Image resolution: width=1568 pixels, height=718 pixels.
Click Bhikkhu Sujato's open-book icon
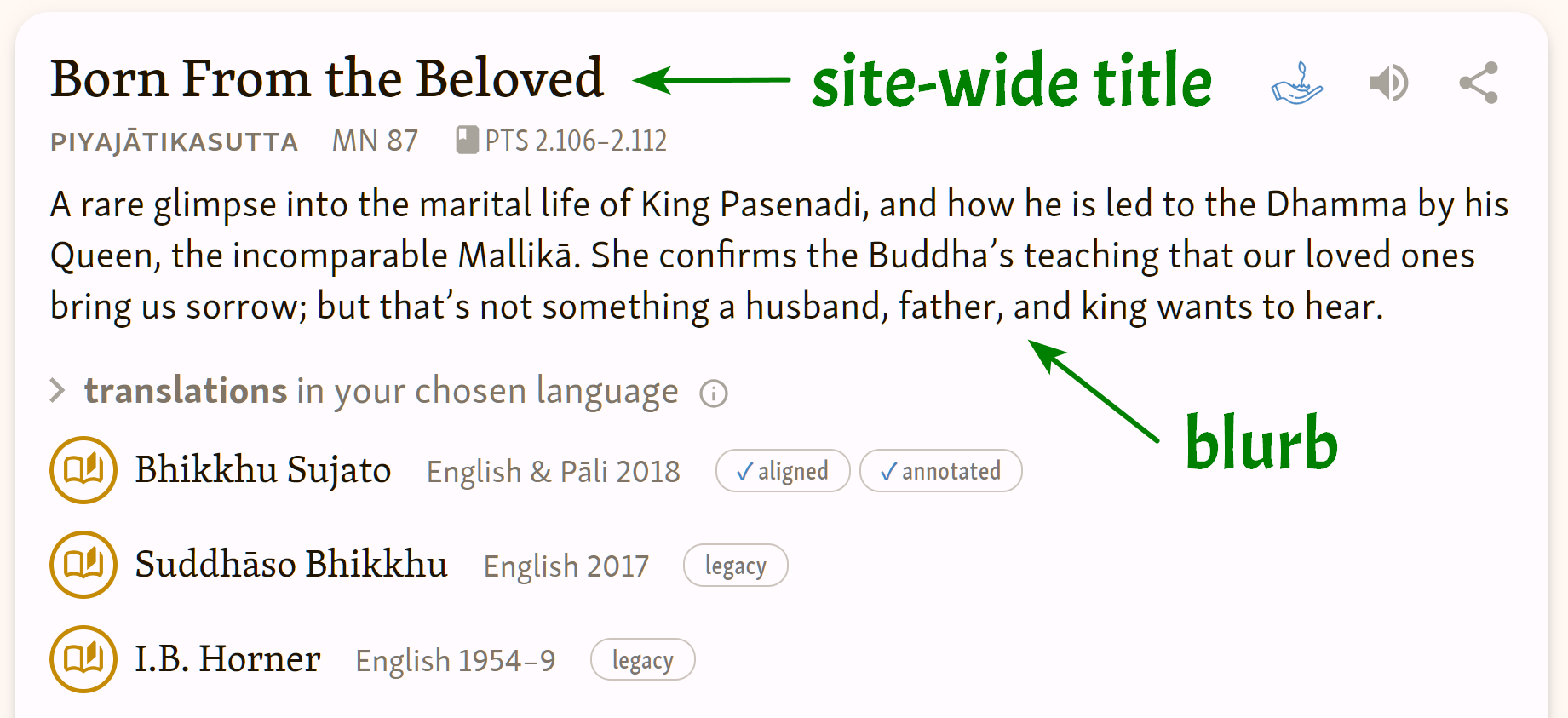tap(83, 470)
